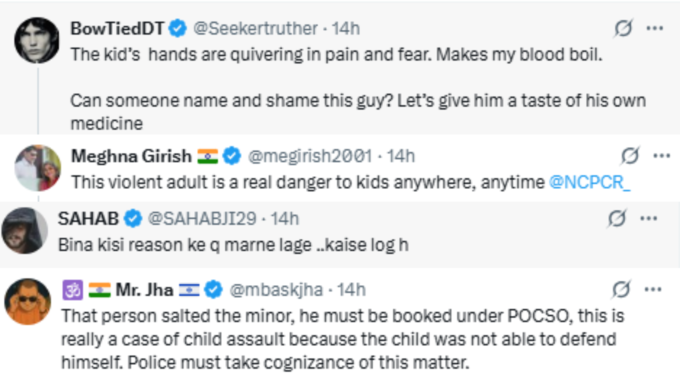
Task: Click the @NCPCR_ mention link
Action: tap(589, 183)
